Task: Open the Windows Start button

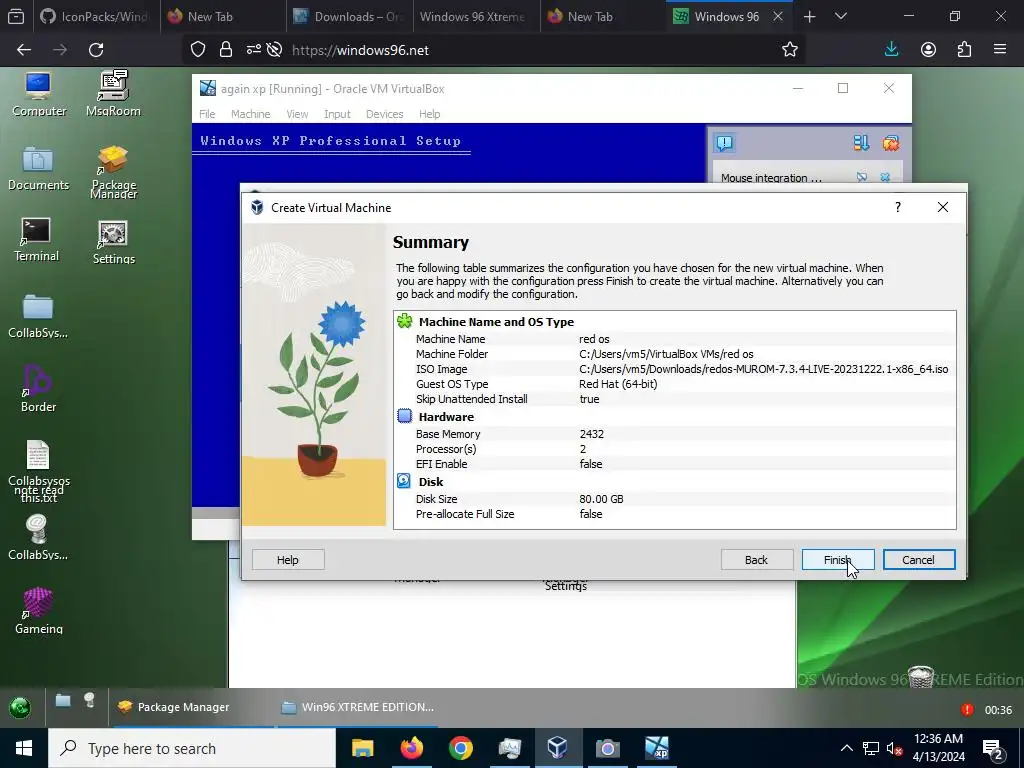Action: click(x=24, y=748)
